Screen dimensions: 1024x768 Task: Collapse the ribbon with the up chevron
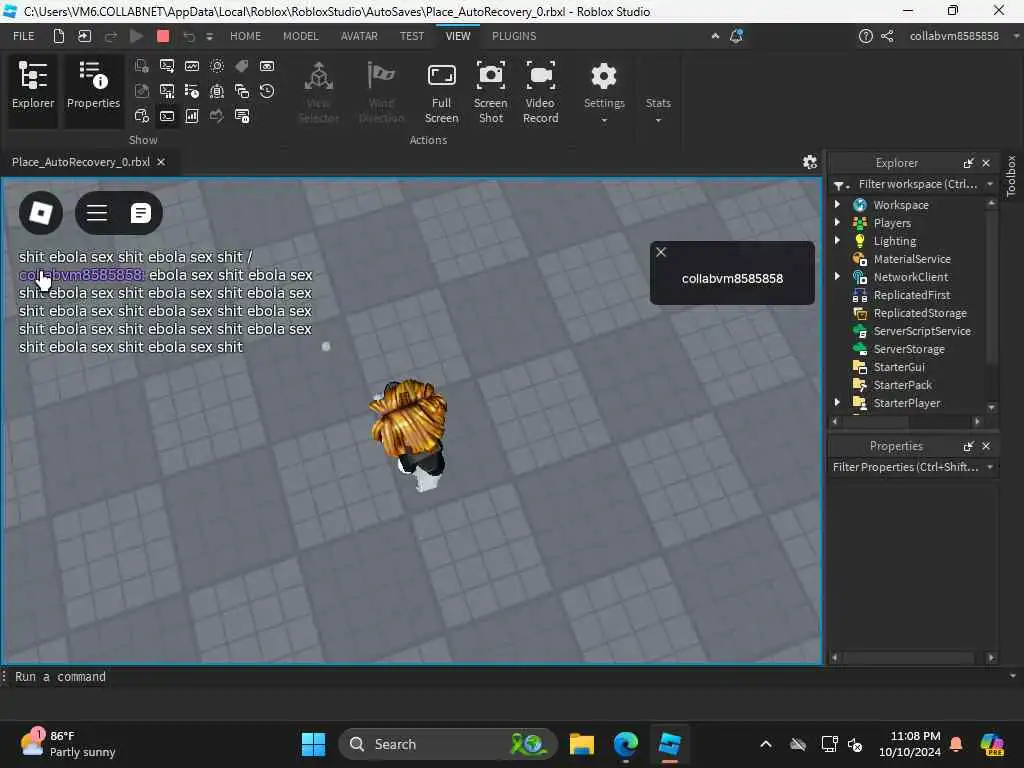[x=716, y=36]
